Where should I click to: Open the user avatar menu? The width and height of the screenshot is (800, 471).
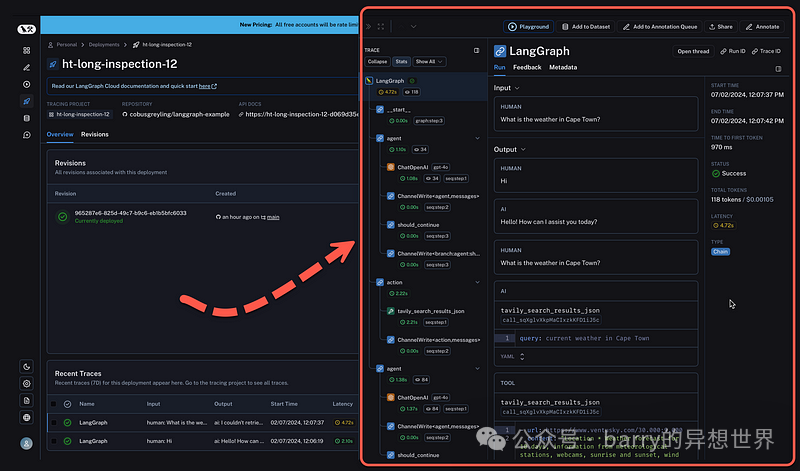(27, 443)
